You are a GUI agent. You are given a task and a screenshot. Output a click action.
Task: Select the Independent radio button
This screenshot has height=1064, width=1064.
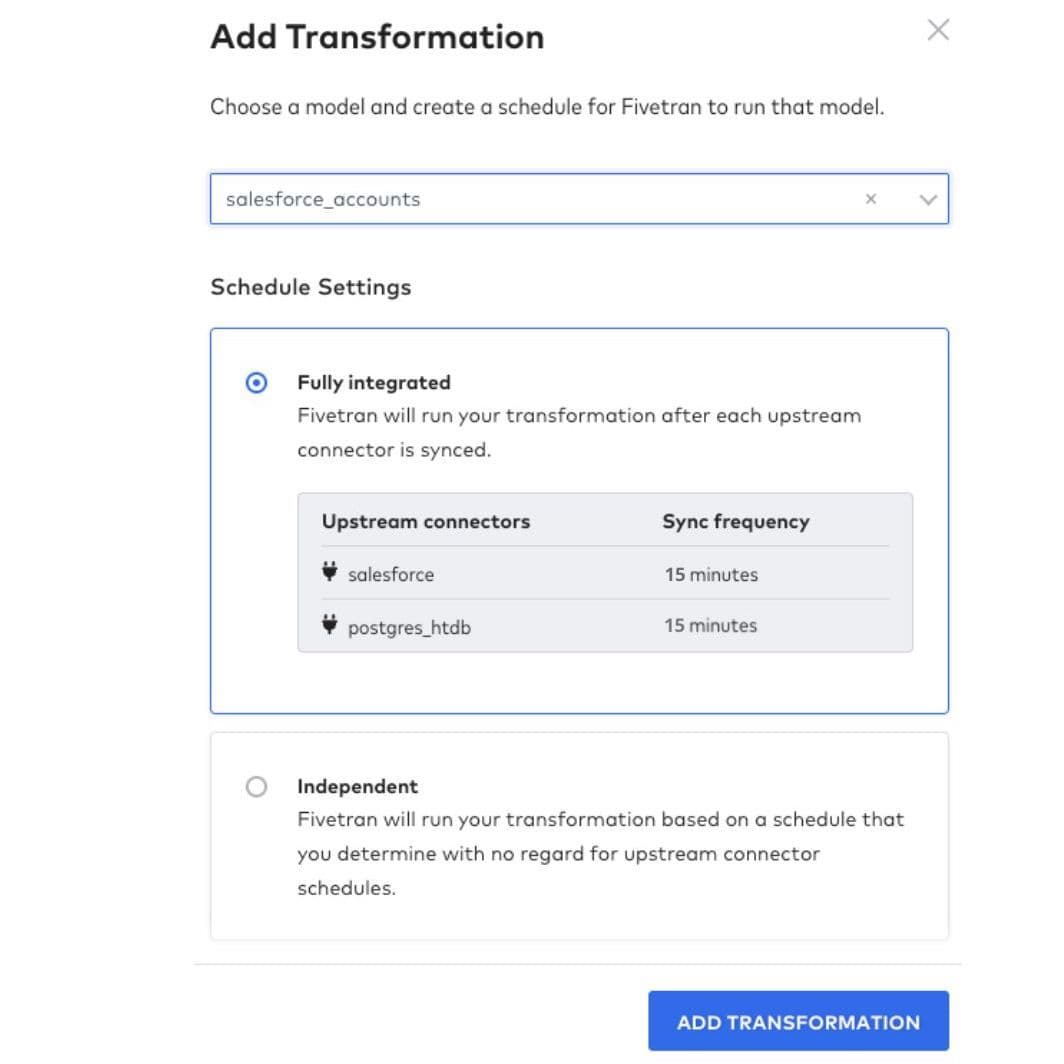pyautogui.click(x=257, y=787)
